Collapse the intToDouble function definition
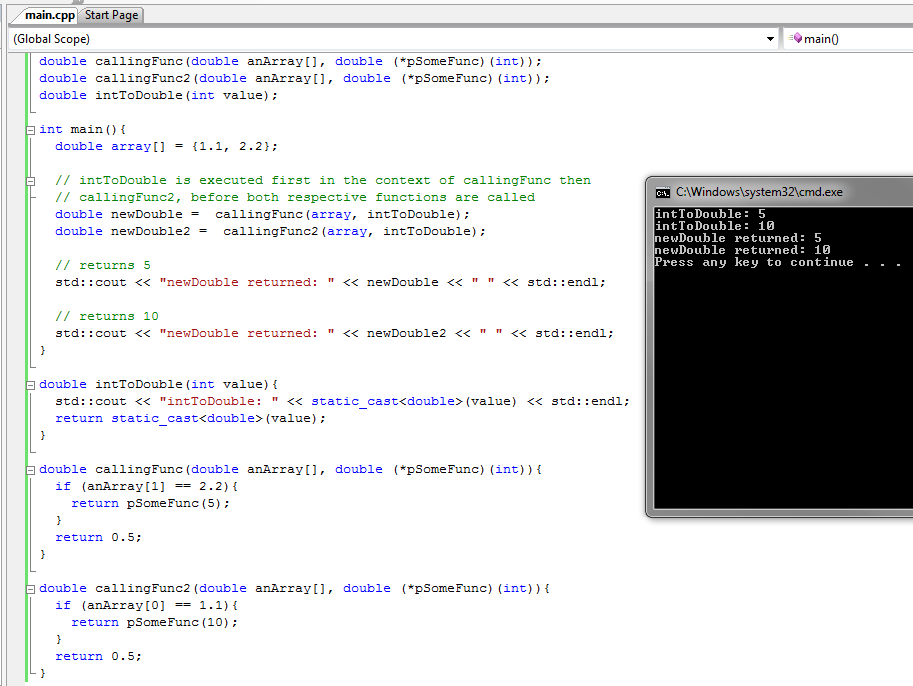Image resolution: width=913 pixels, height=686 pixels. coord(31,385)
